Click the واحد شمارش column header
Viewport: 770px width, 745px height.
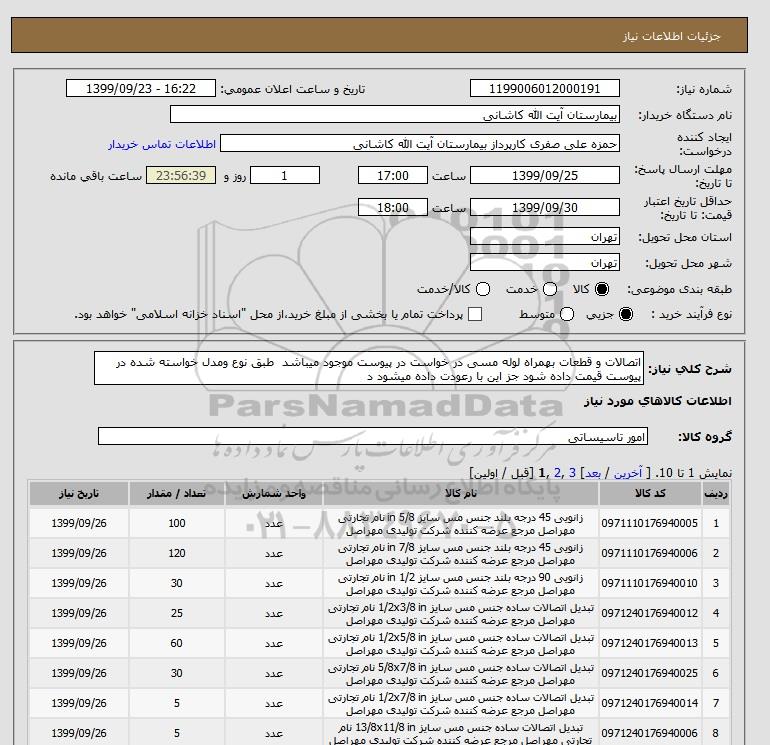pyautogui.click(x=274, y=494)
